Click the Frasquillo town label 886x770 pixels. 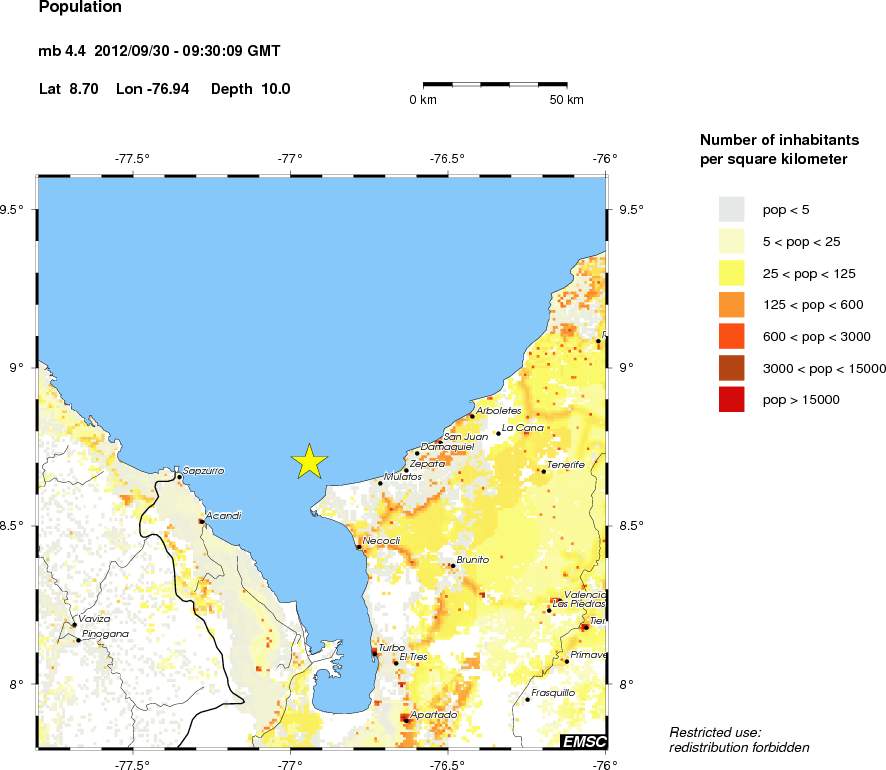553,691
